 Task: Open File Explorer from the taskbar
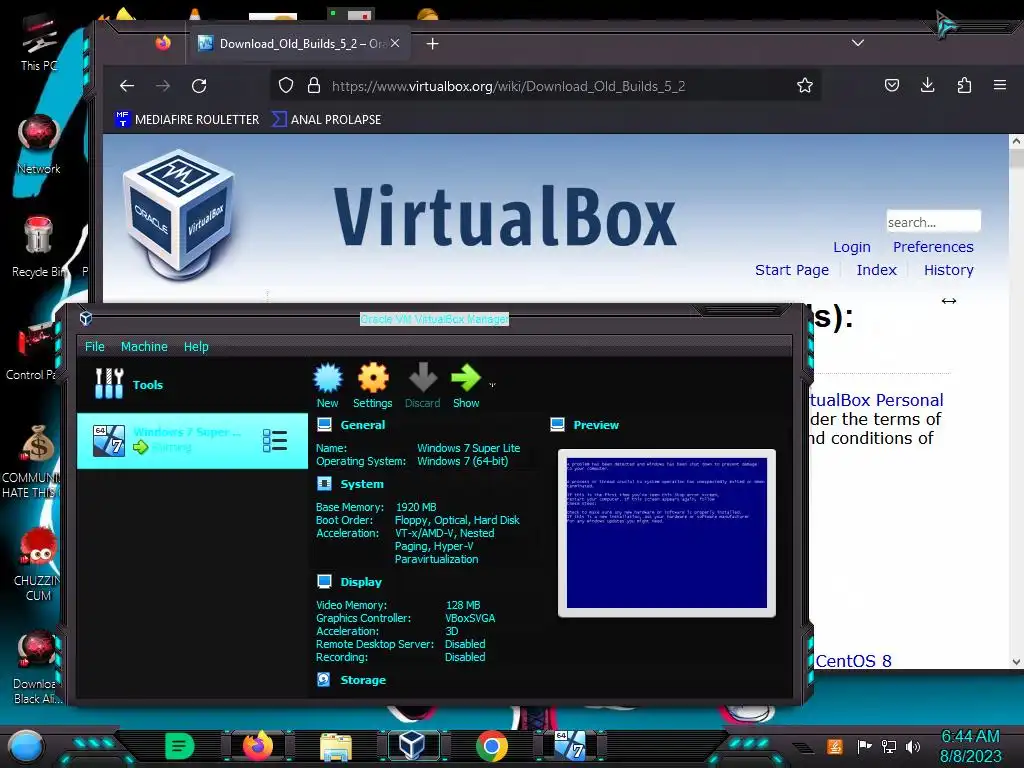[x=336, y=746]
